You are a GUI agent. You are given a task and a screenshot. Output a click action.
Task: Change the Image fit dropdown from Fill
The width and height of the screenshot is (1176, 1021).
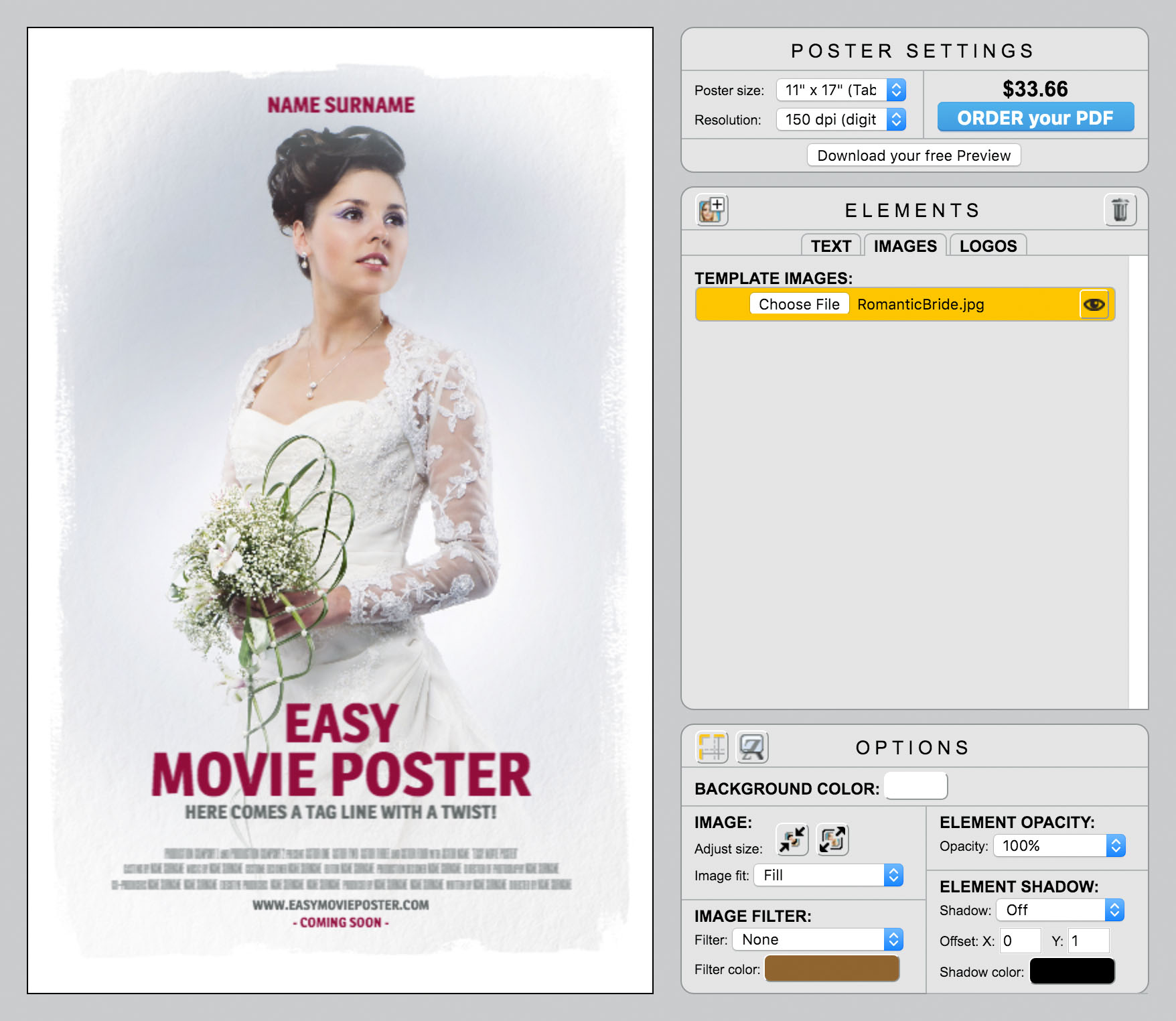828,875
